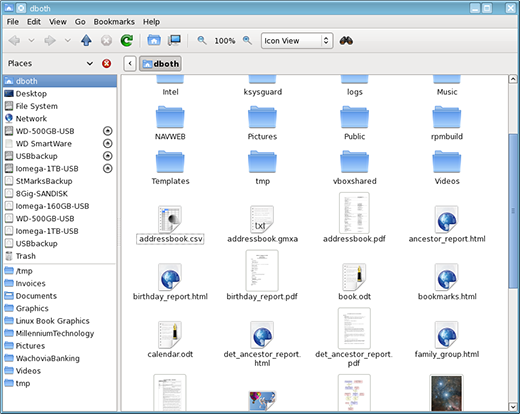
Task: Select the addressbook.pdf file thumbnail
Action: [354, 213]
